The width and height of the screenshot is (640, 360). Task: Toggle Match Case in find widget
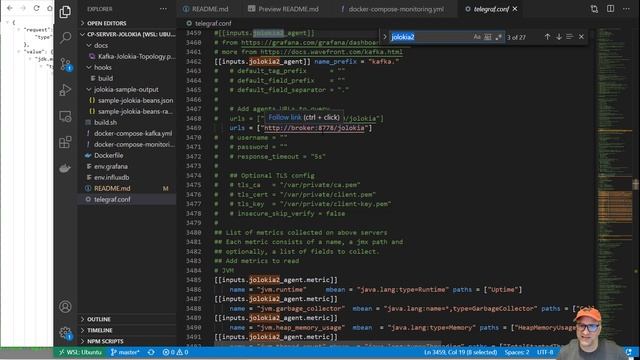click(x=477, y=37)
